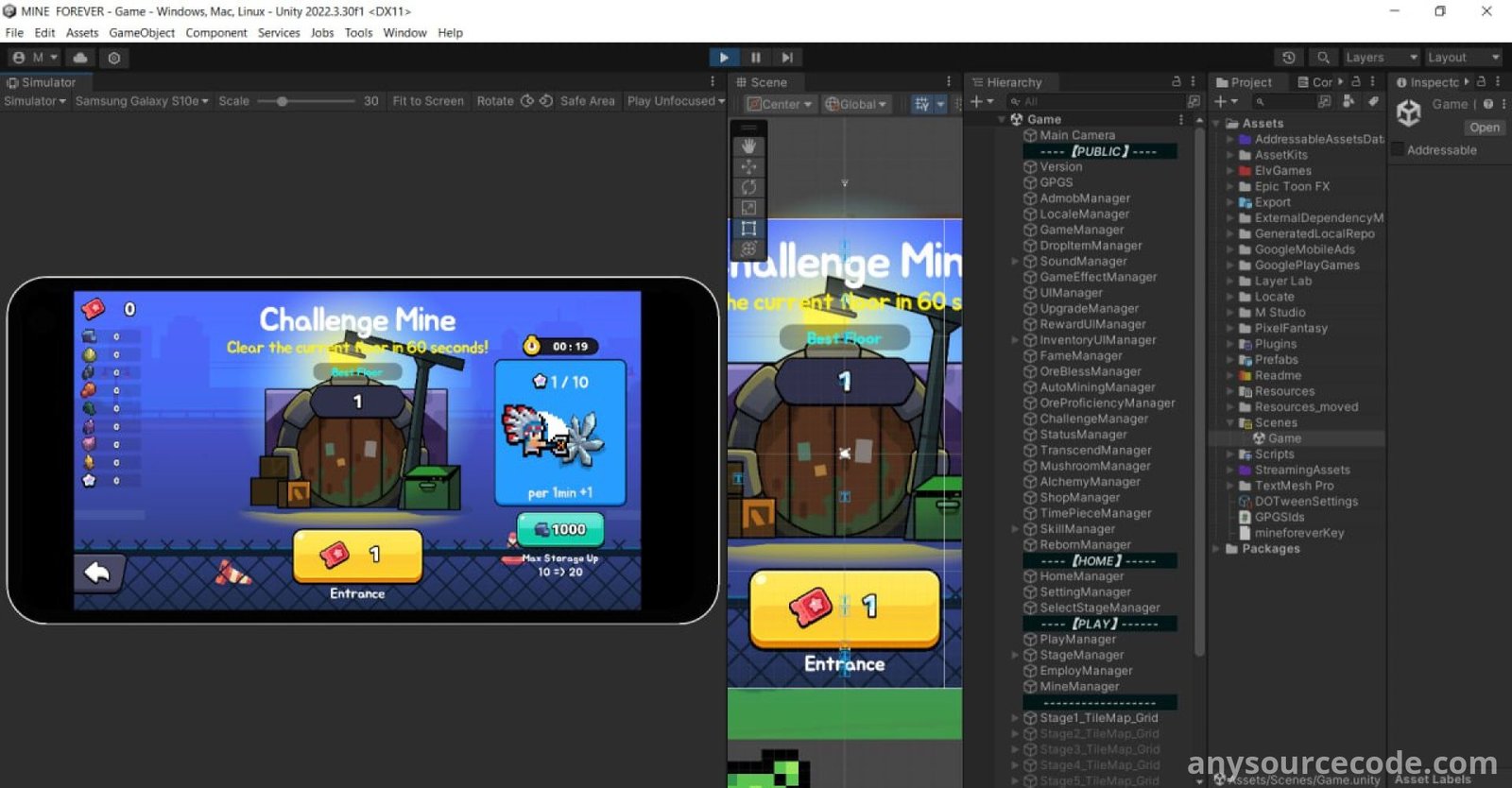The width and height of the screenshot is (1512, 788).
Task: Pause the game with the Pause button
Action: tap(756, 58)
